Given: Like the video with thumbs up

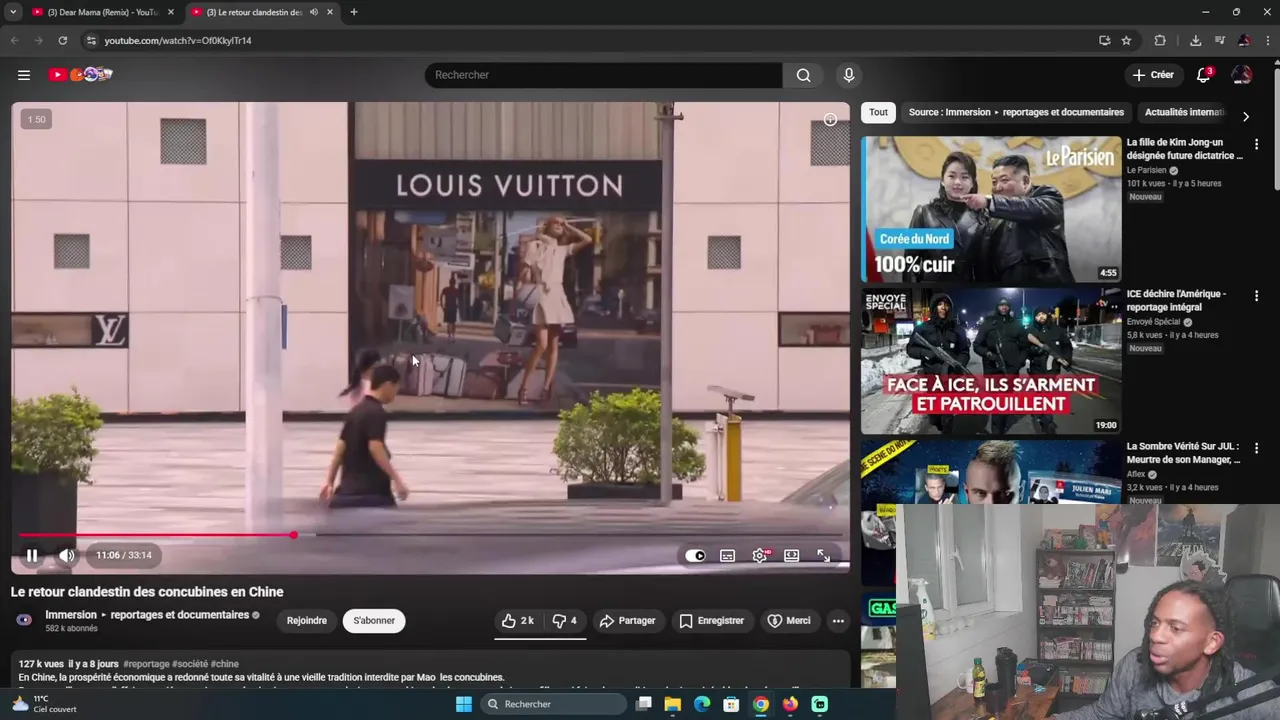Looking at the screenshot, I should 519,621.
